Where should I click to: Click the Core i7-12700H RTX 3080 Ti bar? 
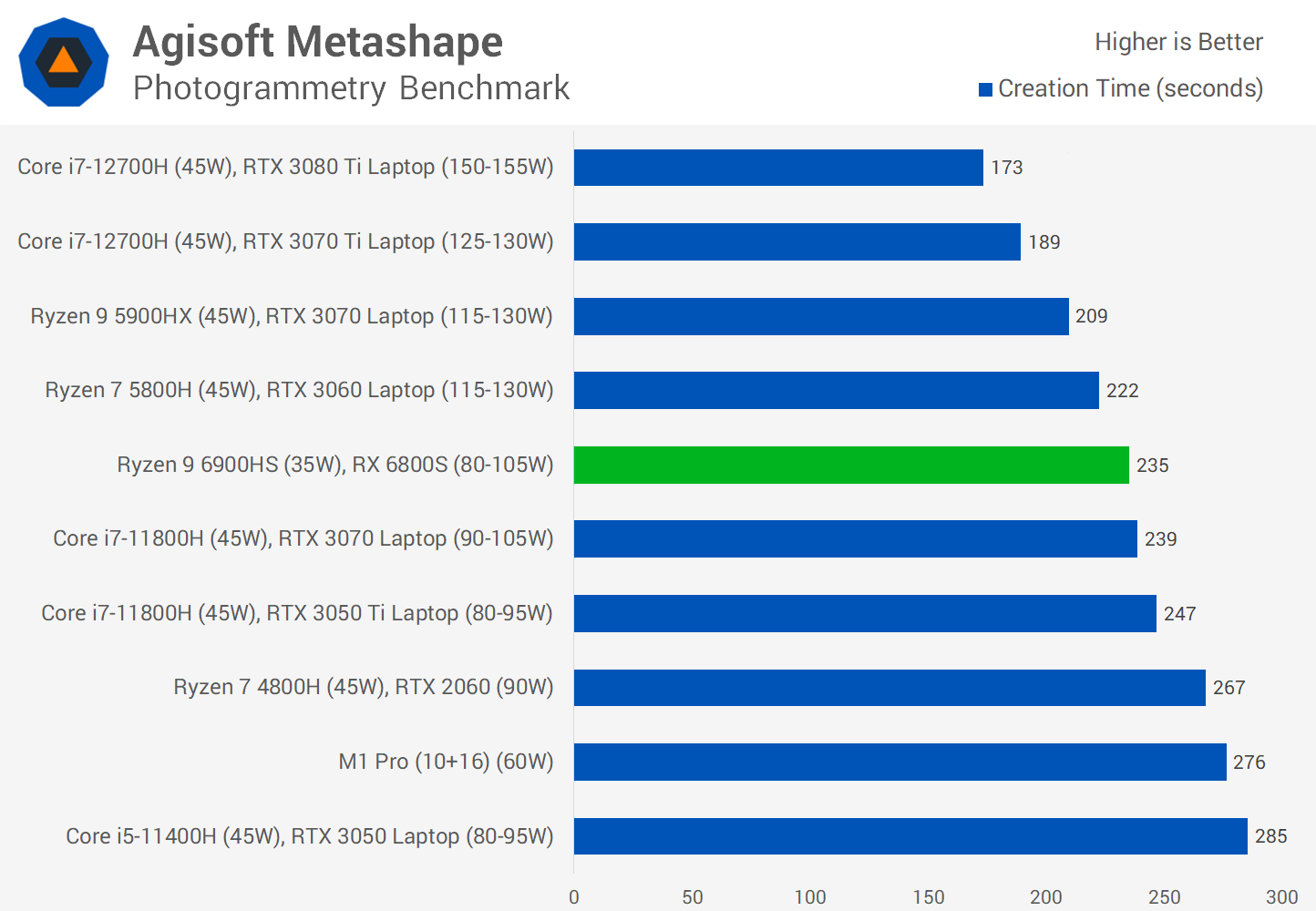click(778, 168)
